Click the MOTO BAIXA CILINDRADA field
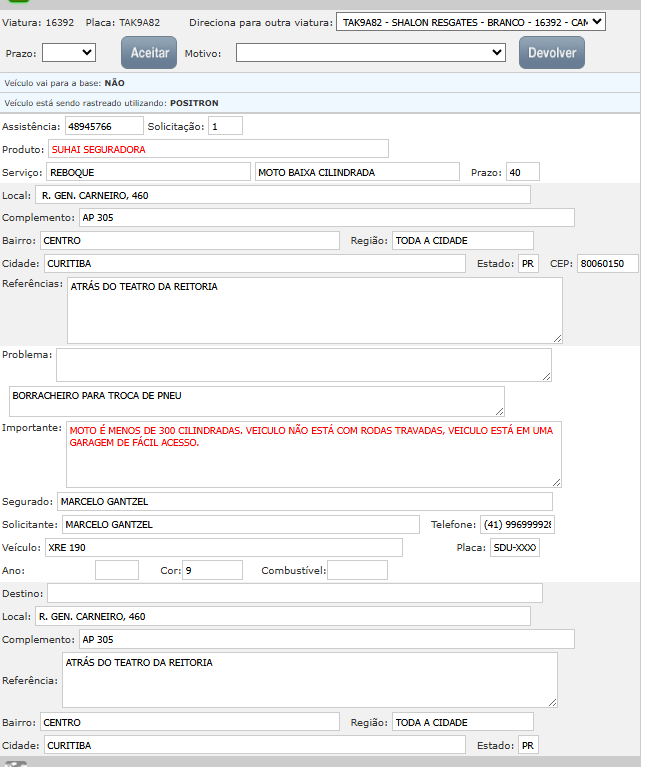 356,172
